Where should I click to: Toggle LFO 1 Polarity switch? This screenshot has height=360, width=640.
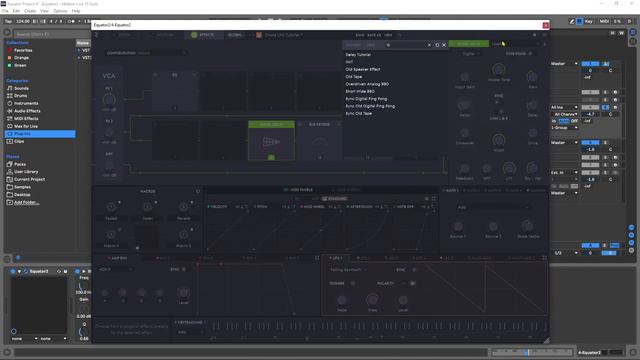pos(409,283)
